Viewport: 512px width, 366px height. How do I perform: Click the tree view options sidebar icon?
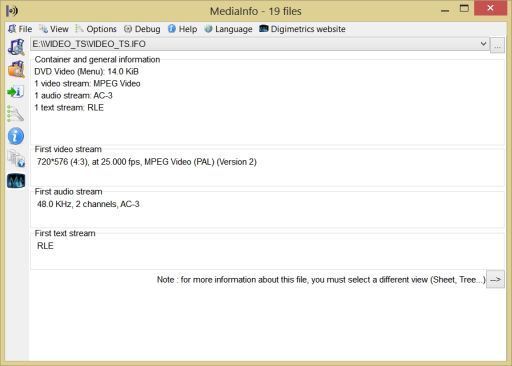pos(16,114)
